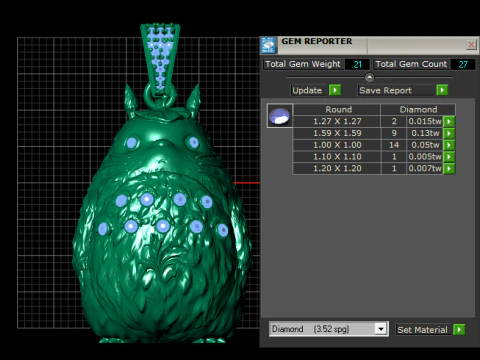The image size is (480, 360).
Task: Close the Gem Reporter panel
Action: point(471,45)
